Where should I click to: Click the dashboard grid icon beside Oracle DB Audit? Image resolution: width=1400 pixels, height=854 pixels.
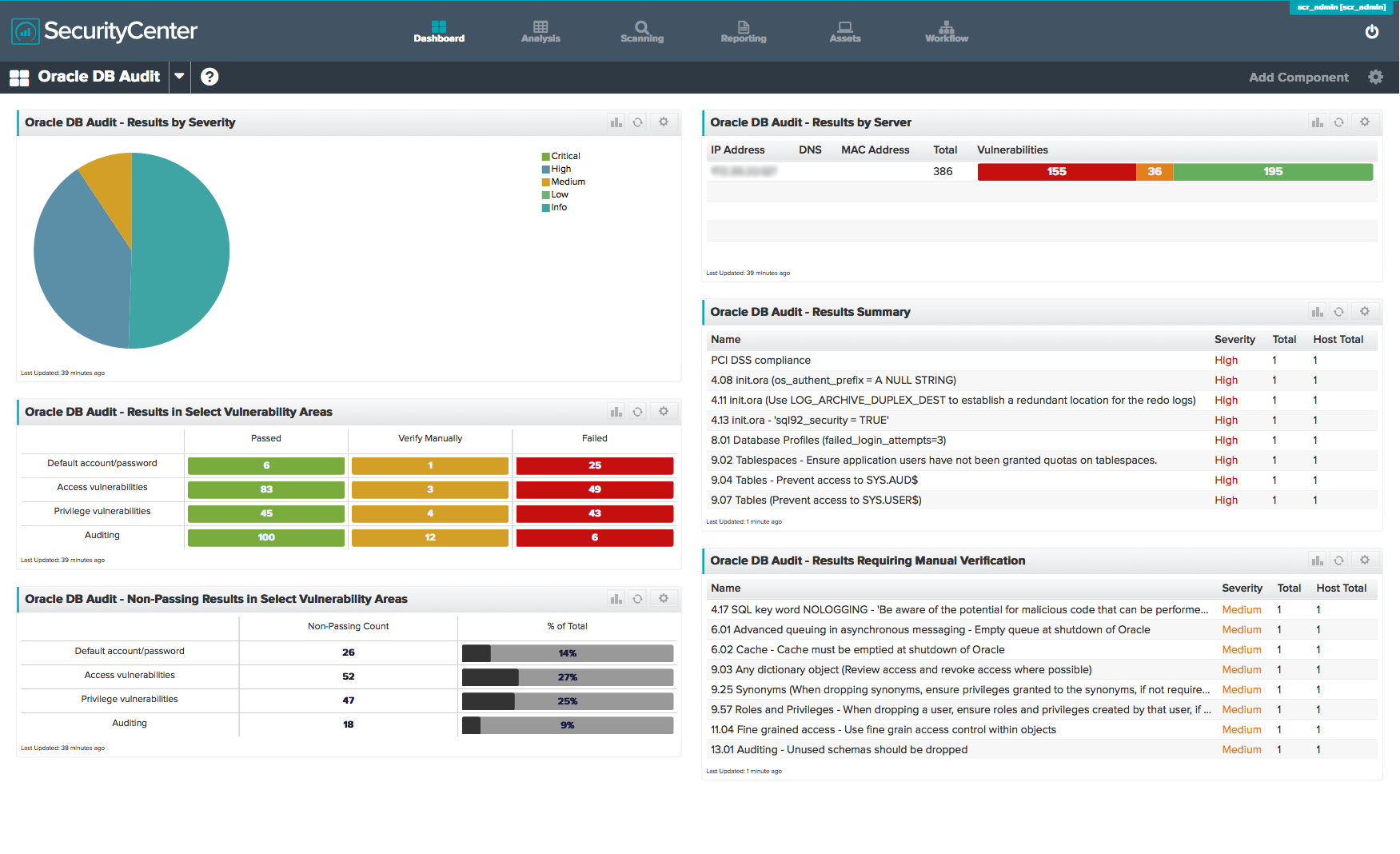pos(19,78)
